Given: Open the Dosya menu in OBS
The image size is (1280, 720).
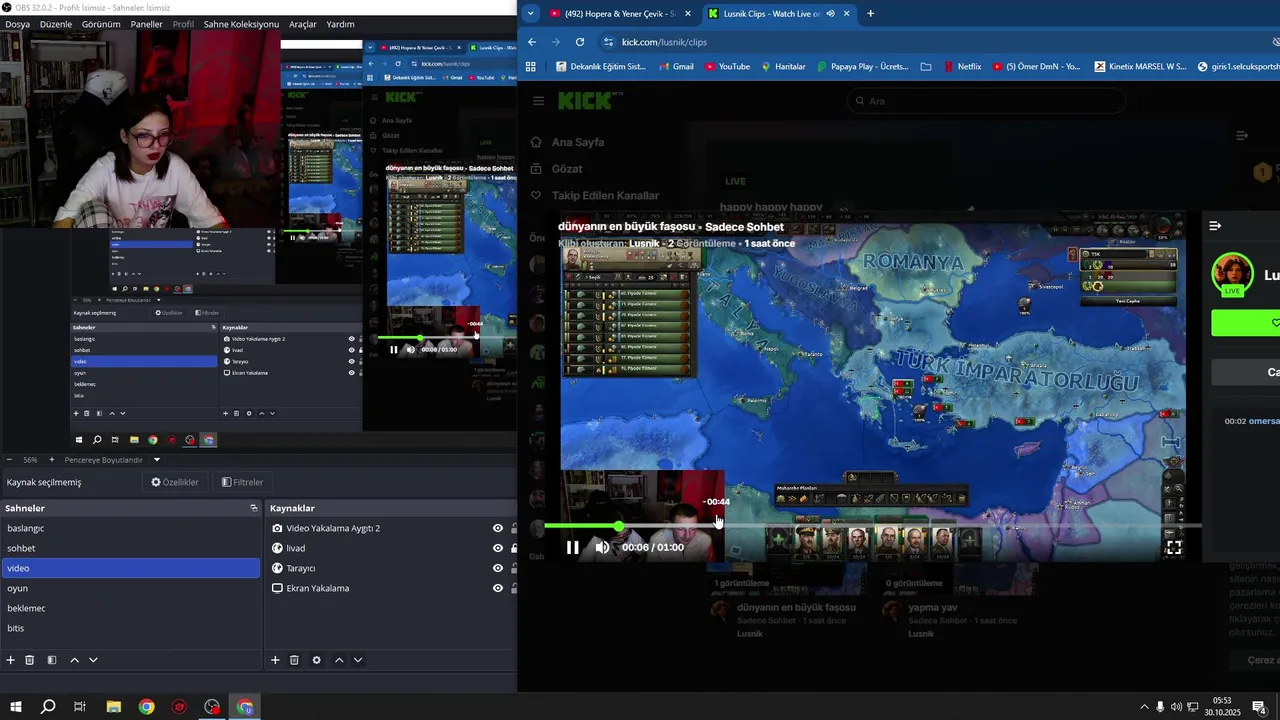Looking at the screenshot, I should [x=17, y=24].
